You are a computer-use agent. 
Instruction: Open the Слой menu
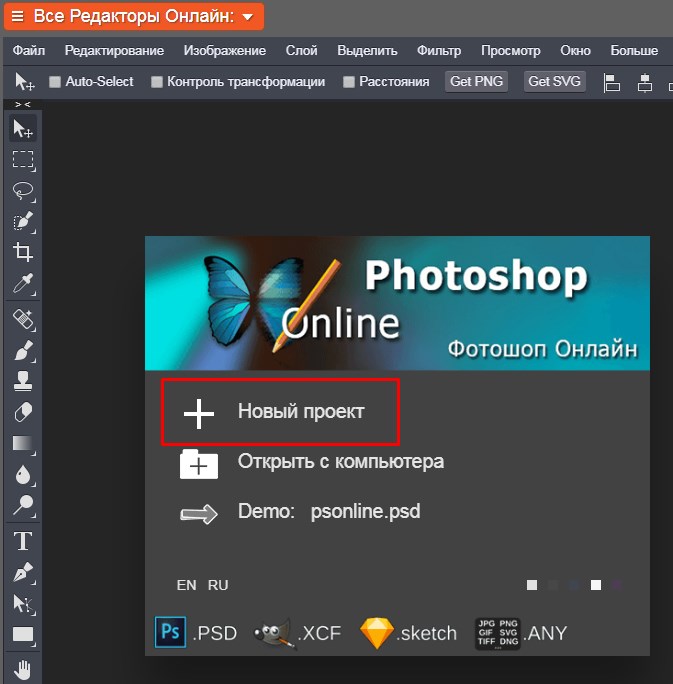[x=301, y=51]
